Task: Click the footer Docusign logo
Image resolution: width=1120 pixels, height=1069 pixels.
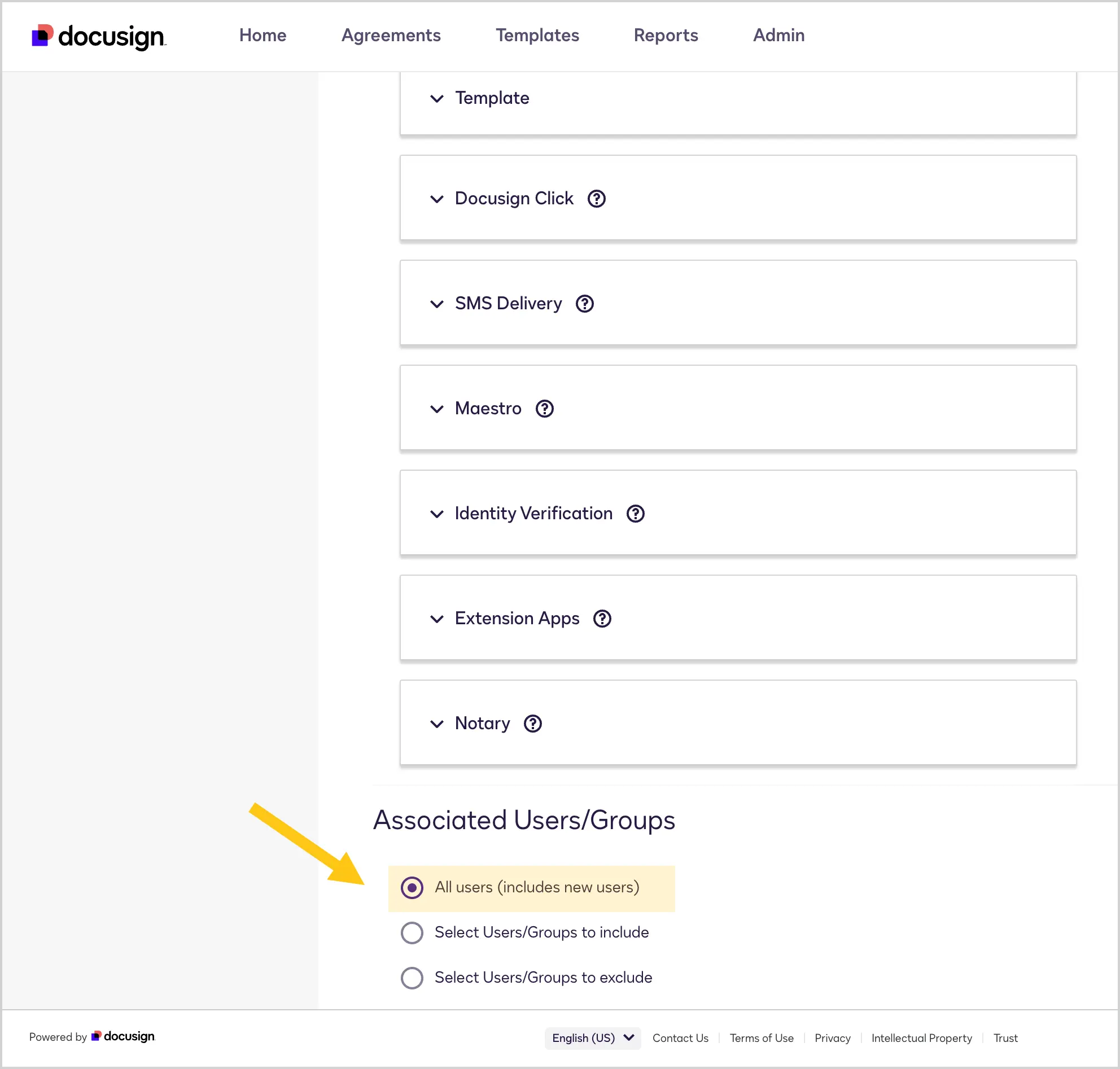Action: click(x=123, y=1036)
